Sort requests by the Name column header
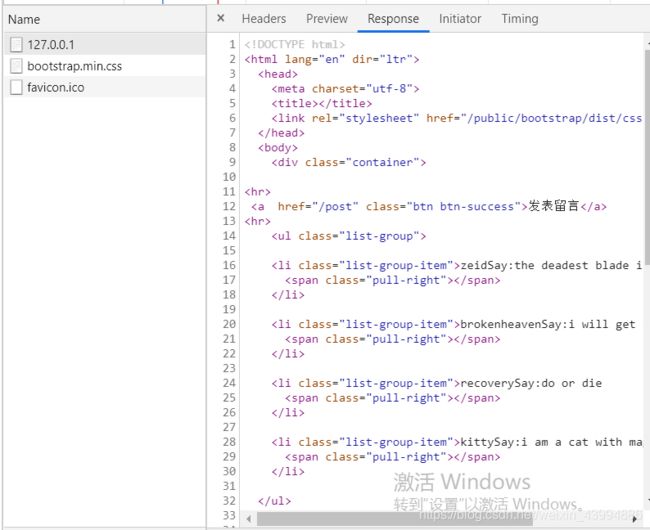The height and width of the screenshot is (530, 650). pyautogui.click(x=24, y=19)
